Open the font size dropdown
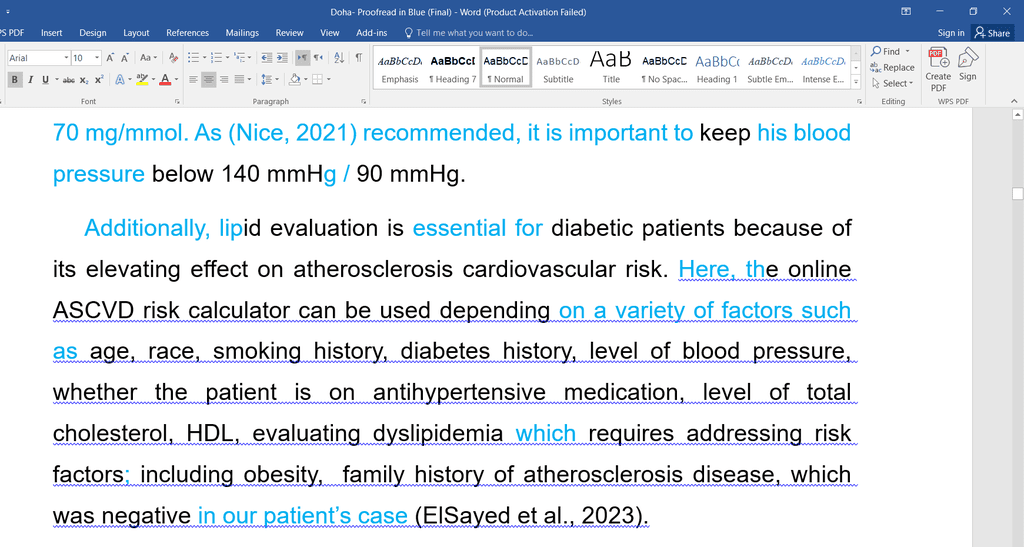Viewport: 1024px width, 547px height. 97,58
